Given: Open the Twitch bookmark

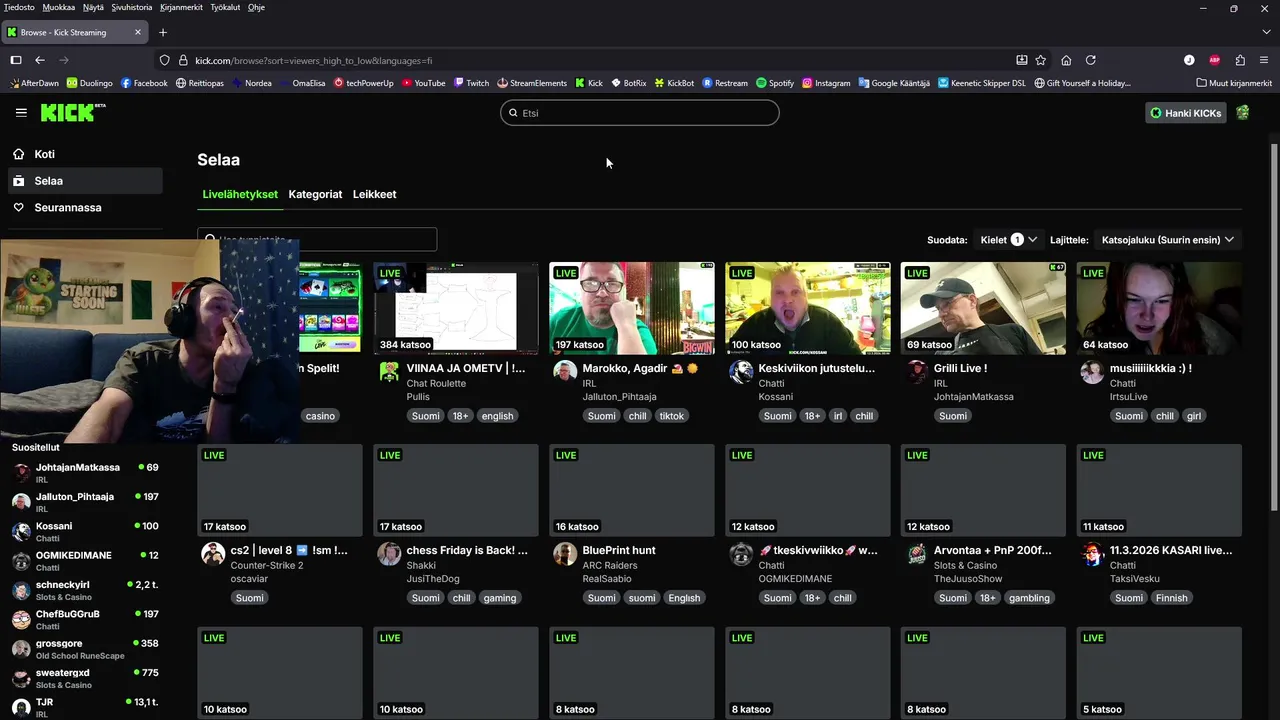Looking at the screenshot, I should click(471, 83).
